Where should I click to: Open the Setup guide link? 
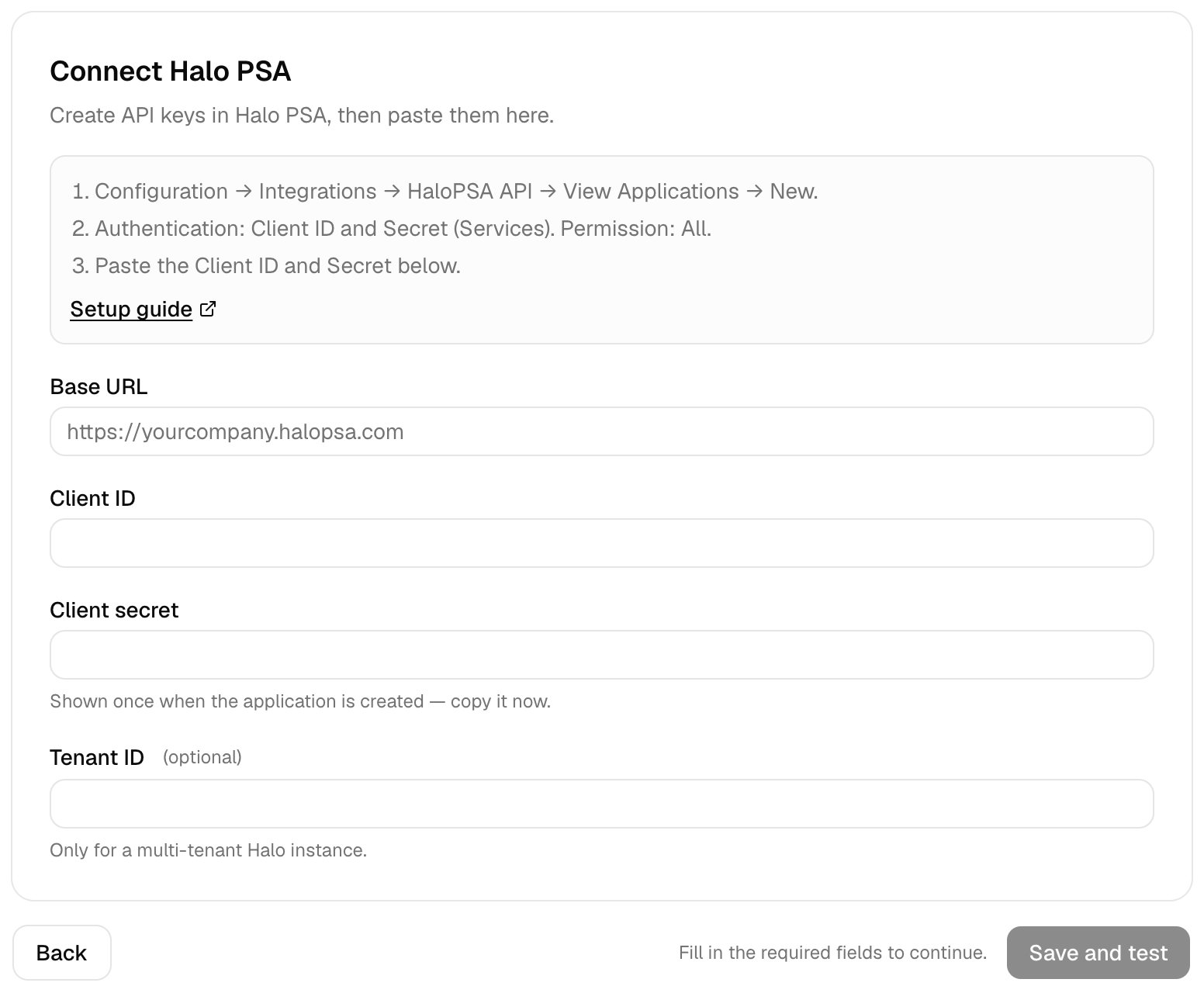[131, 309]
